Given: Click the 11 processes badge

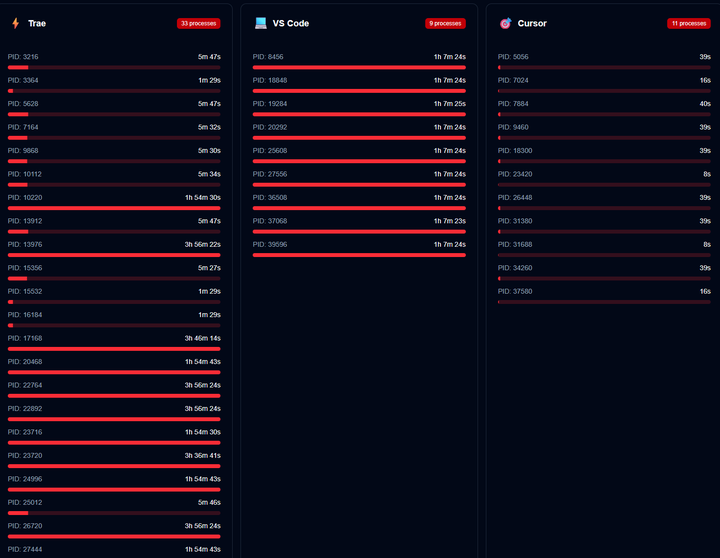Looking at the screenshot, I should pyautogui.click(x=689, y=23).
